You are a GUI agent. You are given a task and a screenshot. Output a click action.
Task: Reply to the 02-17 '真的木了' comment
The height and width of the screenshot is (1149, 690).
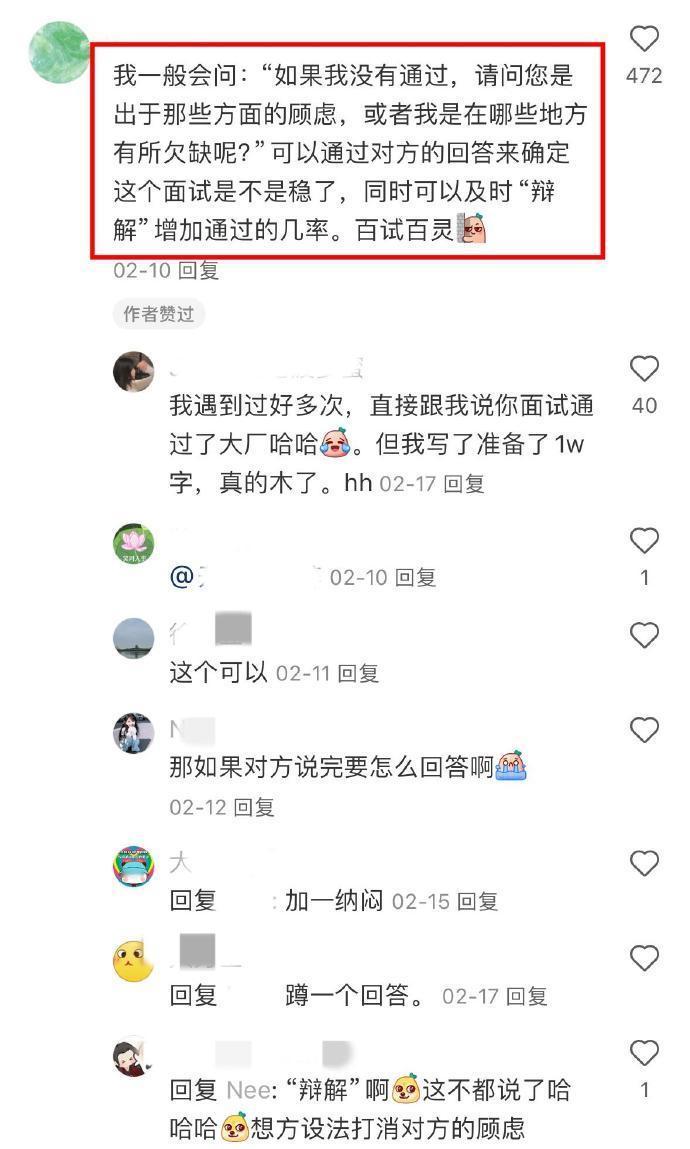[464, 484]
